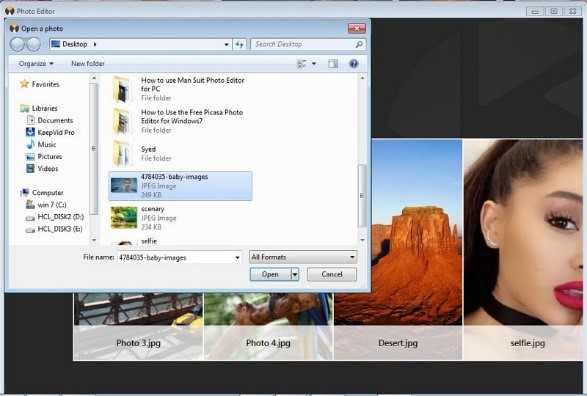The height and width of the screenshot is (396, 587).
Task: Click the back navigation arrow button
Action: 17,45
